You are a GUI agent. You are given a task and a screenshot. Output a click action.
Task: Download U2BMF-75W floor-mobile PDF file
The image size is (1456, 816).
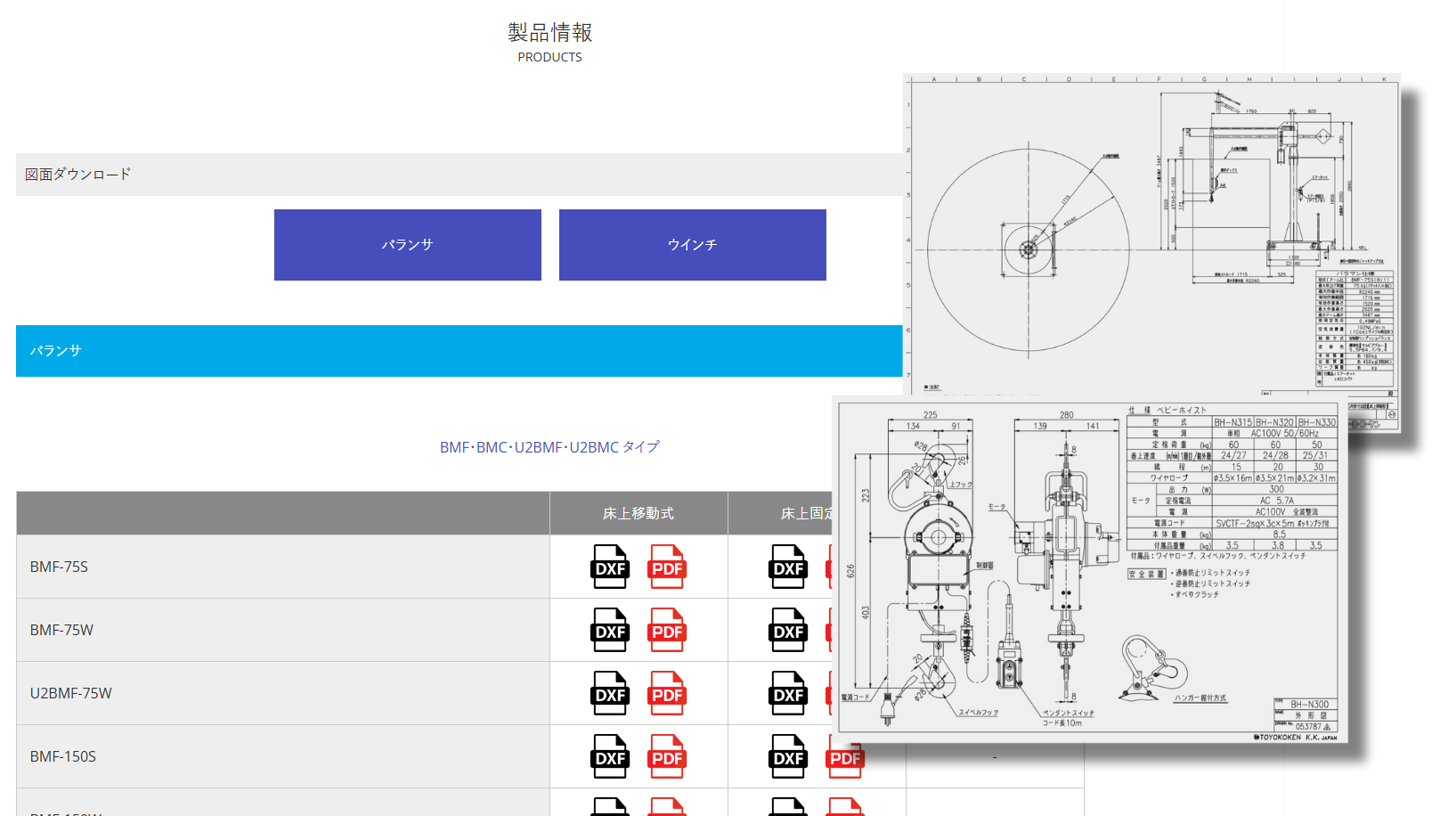point(667,693)
